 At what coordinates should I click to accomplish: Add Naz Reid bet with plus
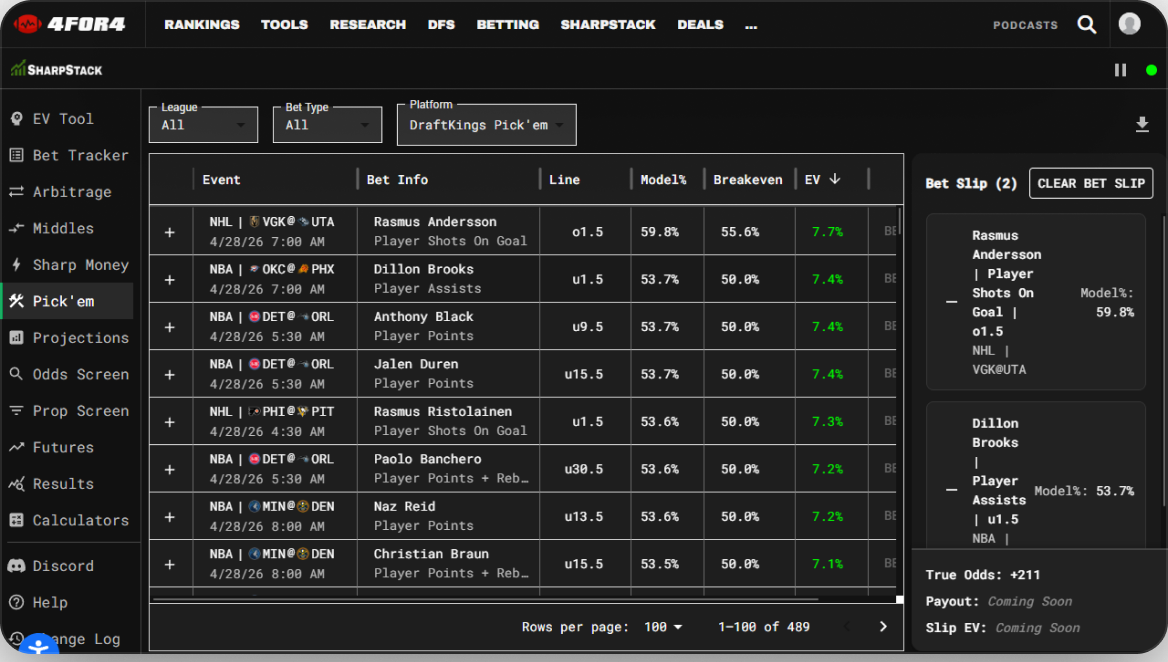170,517
